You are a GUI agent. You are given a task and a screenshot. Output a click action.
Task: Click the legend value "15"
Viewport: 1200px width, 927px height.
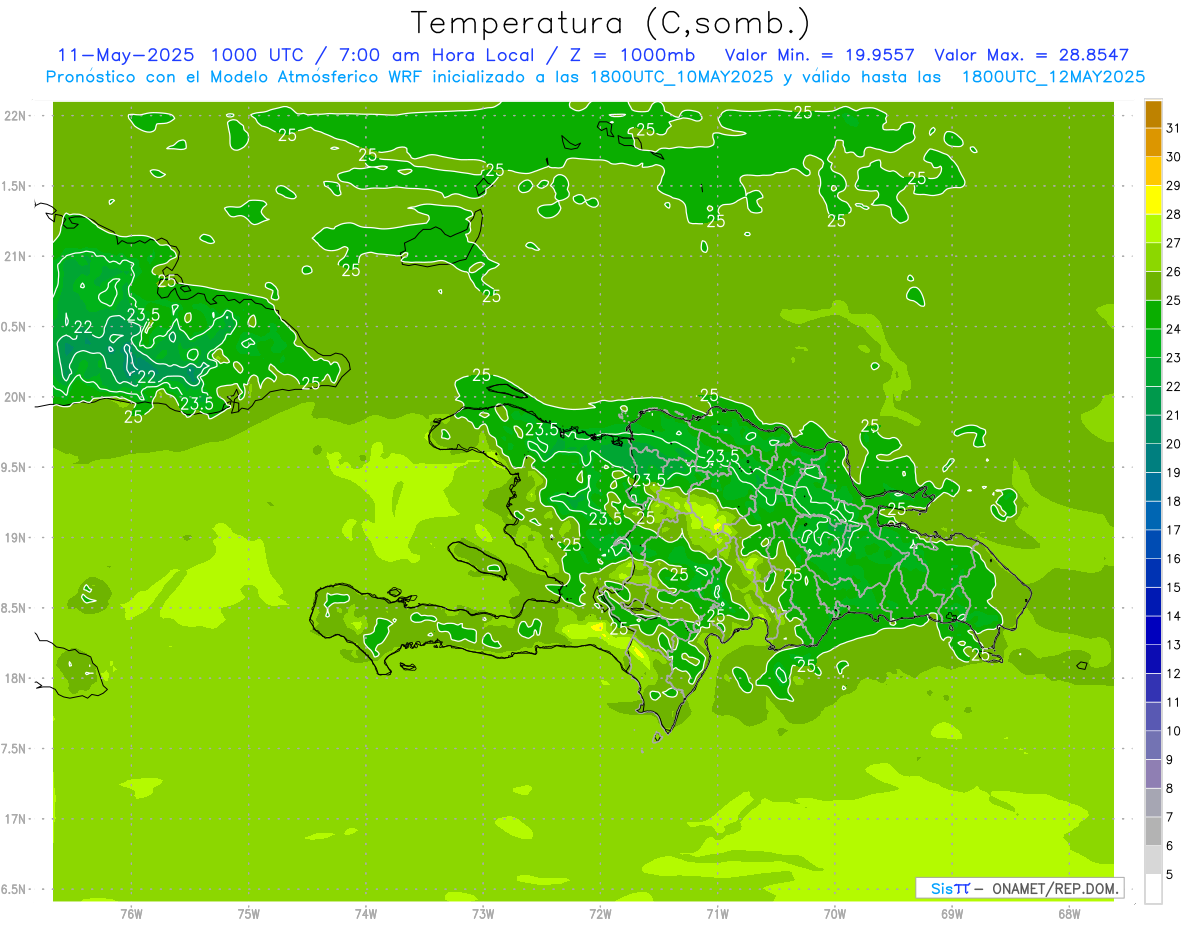point(1174,587)
